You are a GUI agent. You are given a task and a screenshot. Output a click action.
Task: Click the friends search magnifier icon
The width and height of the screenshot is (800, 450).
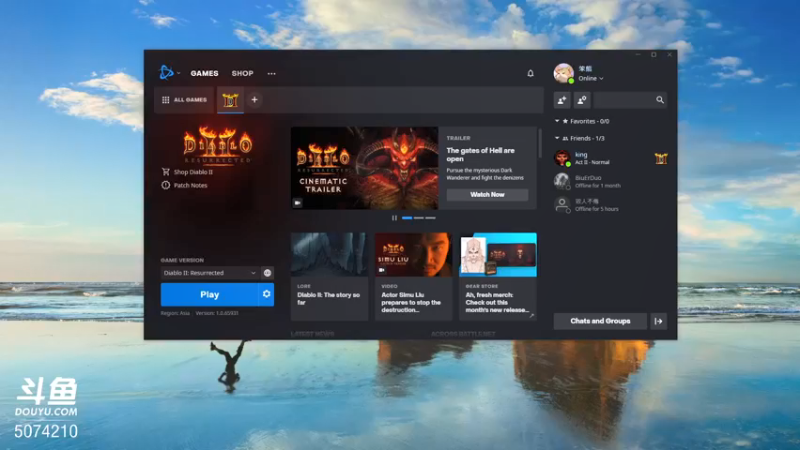click(660, 101)
